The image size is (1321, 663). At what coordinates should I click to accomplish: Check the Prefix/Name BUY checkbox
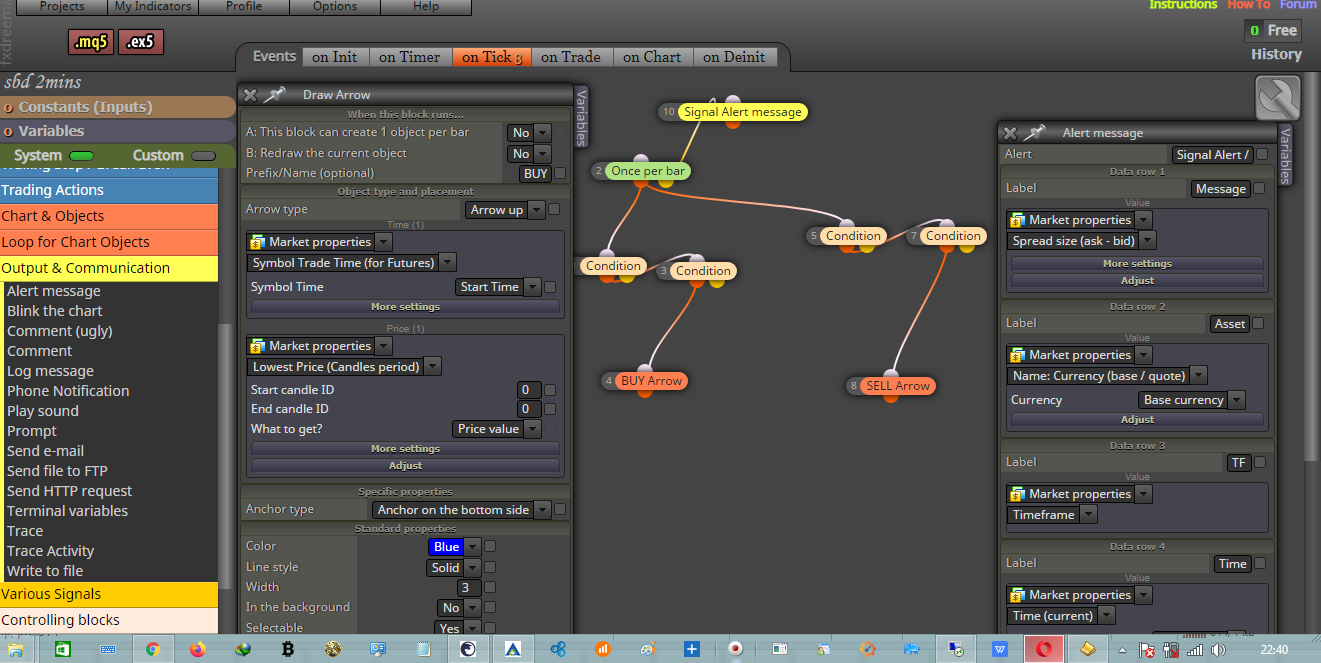[x=560, y=173]
